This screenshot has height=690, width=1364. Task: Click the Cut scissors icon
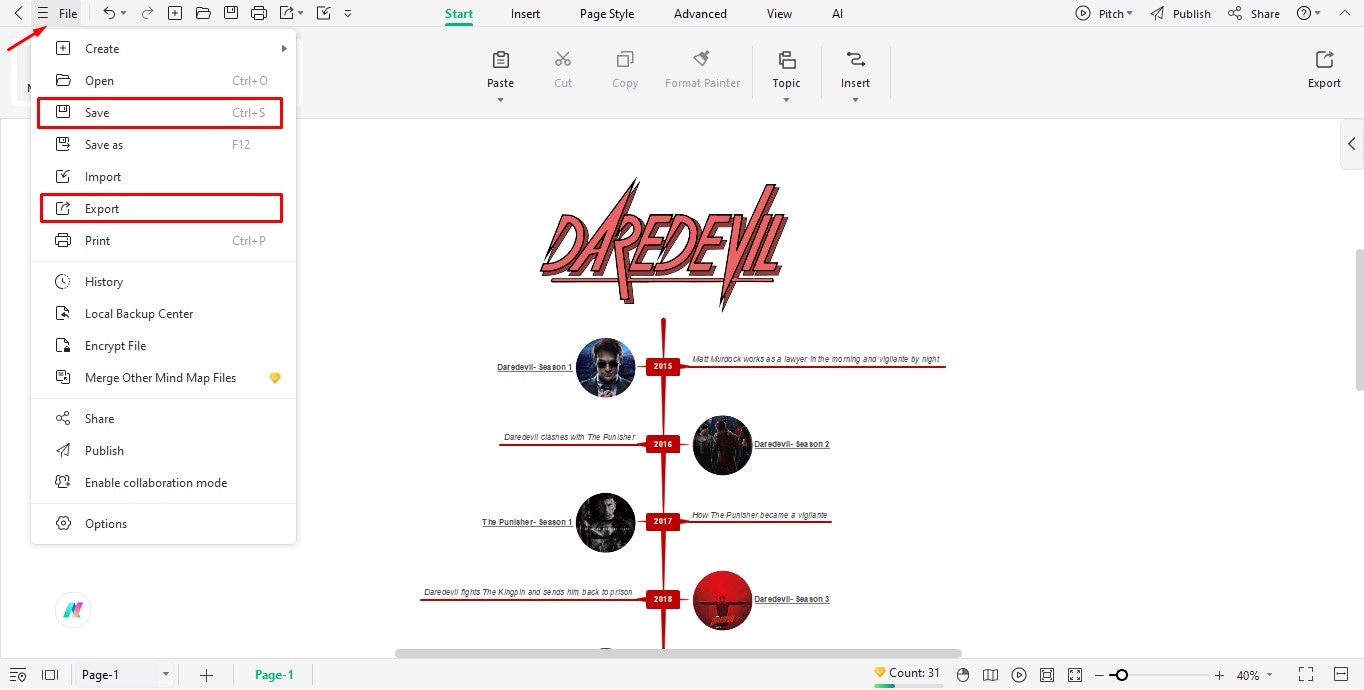[563, 60]
